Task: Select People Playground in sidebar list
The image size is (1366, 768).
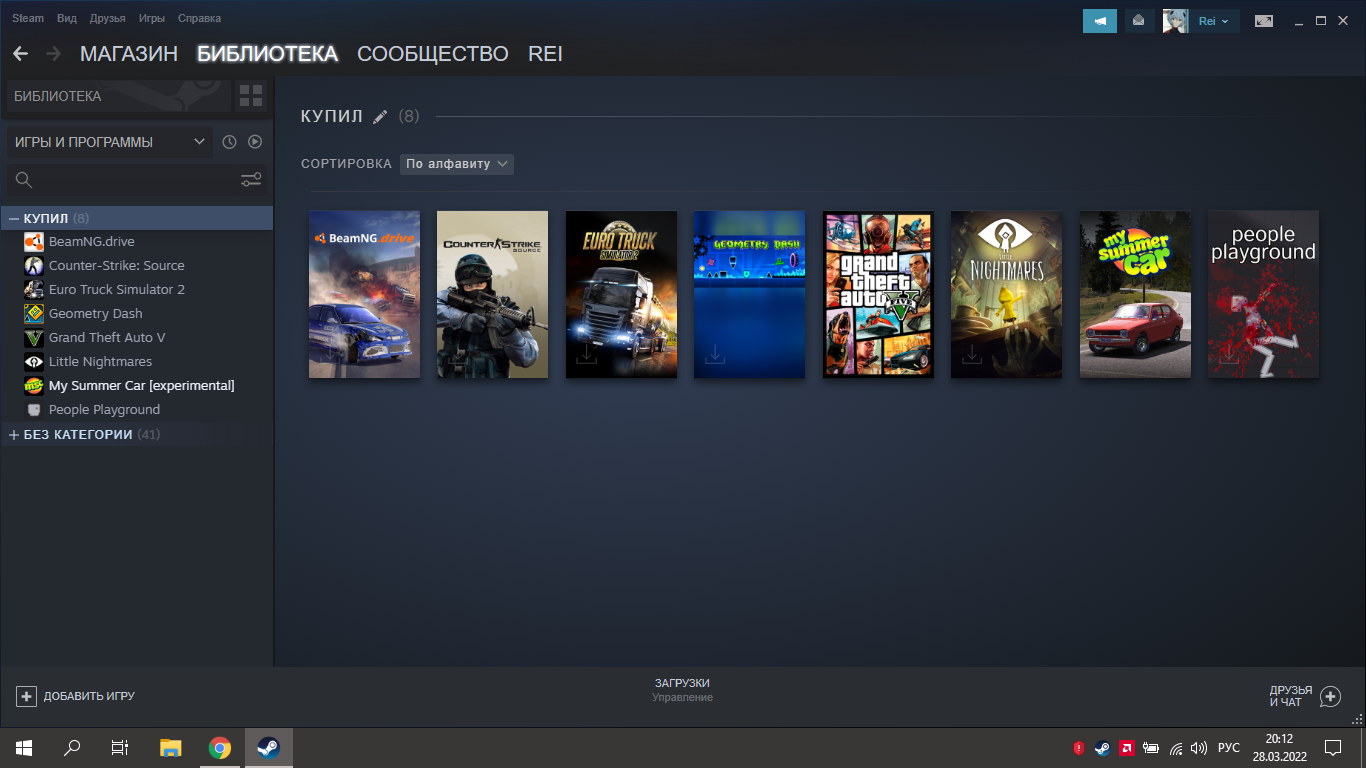Action: [104, 409]
